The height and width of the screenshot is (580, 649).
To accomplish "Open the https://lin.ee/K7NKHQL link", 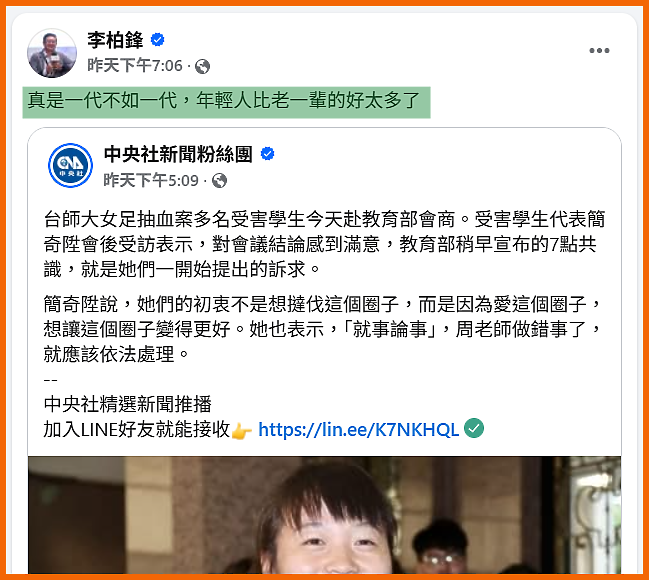I will 358,430.
